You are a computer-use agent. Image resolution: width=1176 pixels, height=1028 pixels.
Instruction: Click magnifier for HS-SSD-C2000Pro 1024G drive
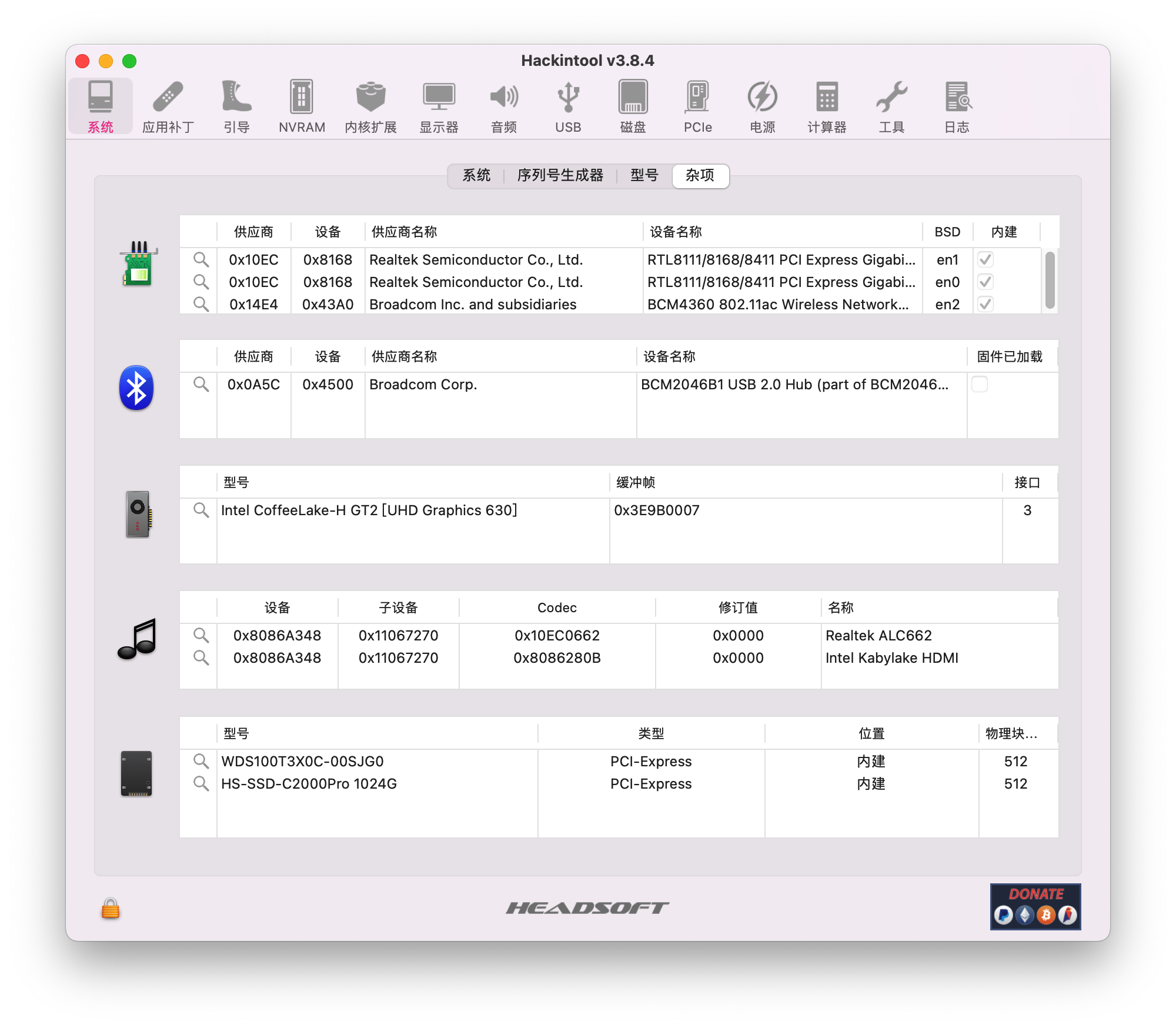201,783
